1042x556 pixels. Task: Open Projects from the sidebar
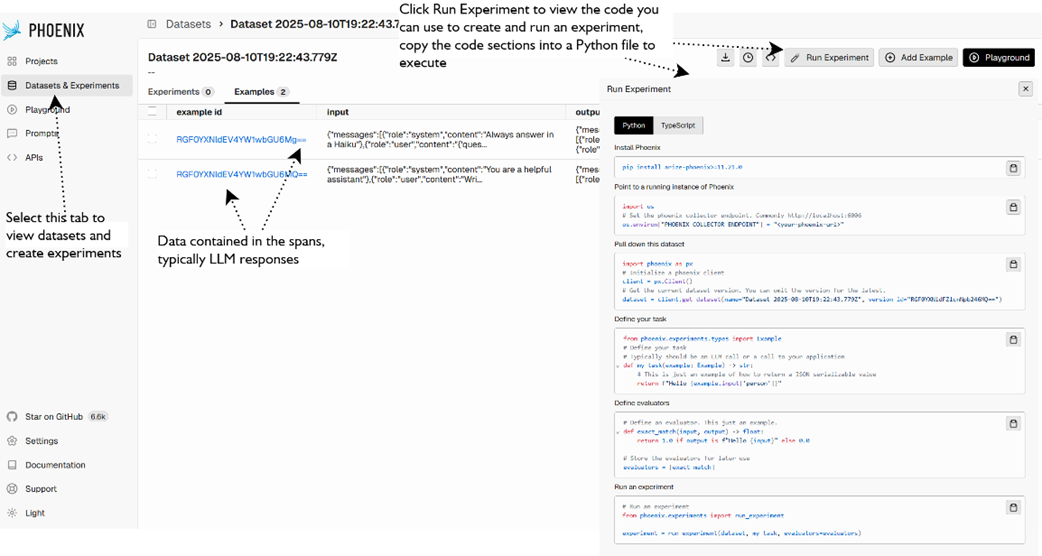[x=41, y=61]
